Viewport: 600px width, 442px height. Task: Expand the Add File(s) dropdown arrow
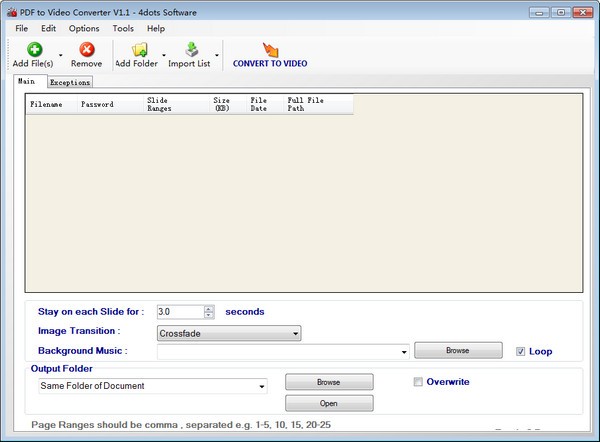61,55
